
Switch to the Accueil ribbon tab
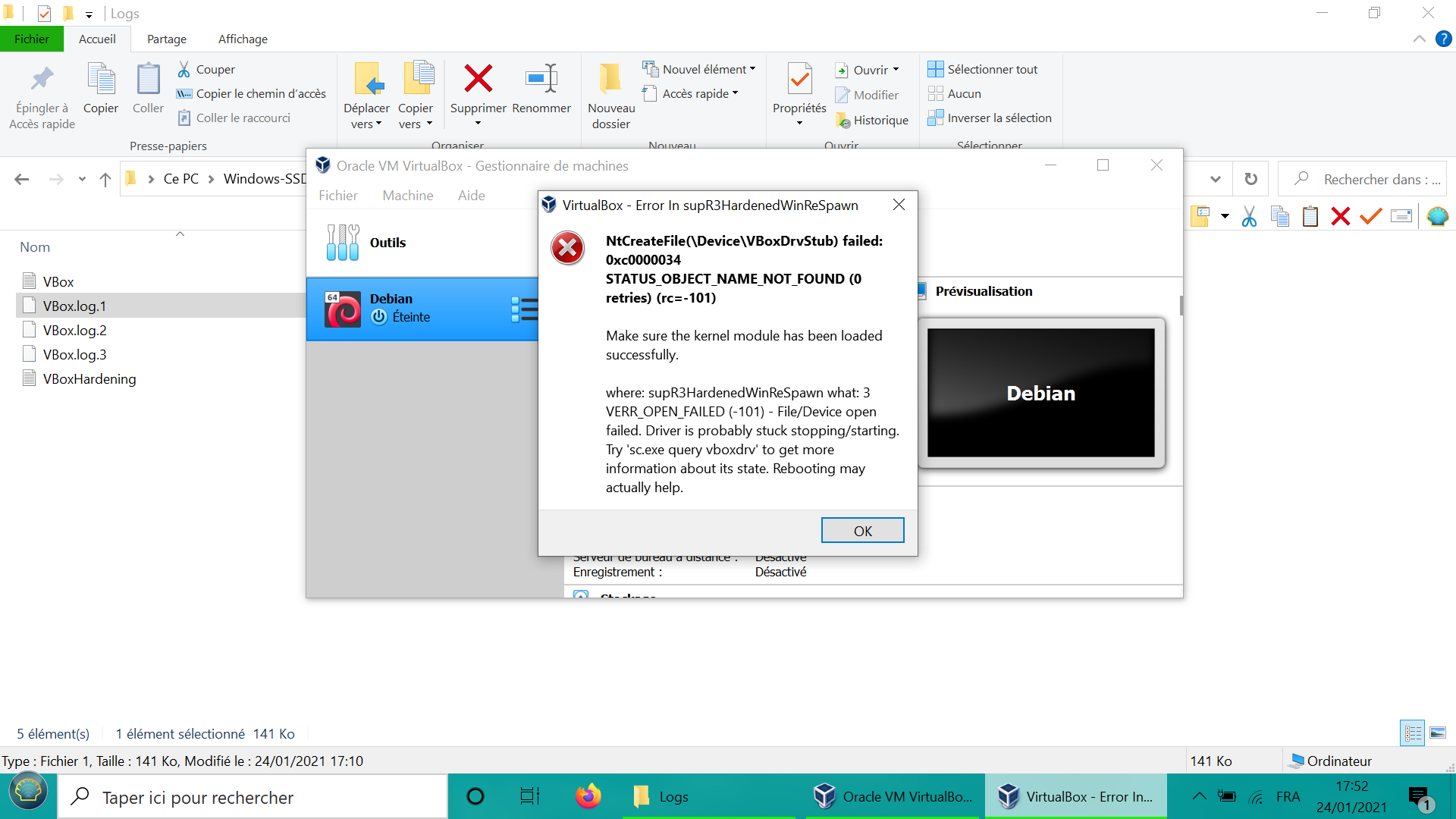point(97,39)
